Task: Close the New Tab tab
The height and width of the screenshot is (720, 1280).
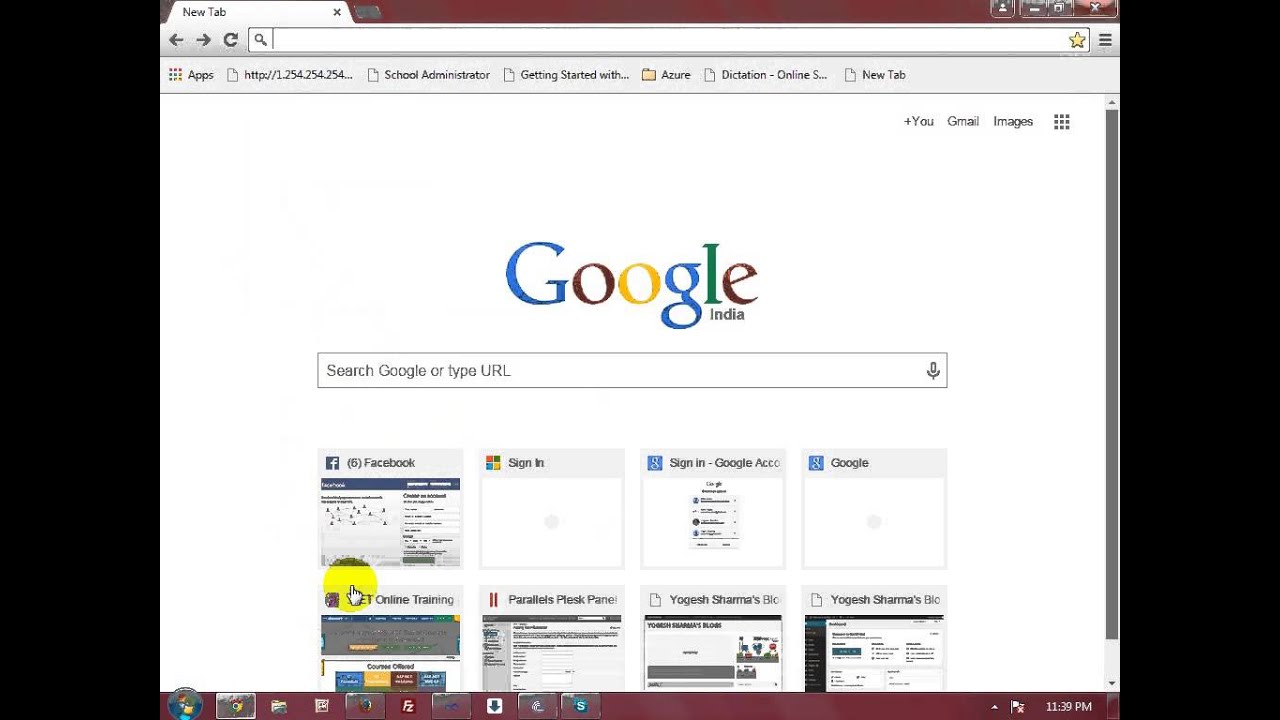Action: 337,12
